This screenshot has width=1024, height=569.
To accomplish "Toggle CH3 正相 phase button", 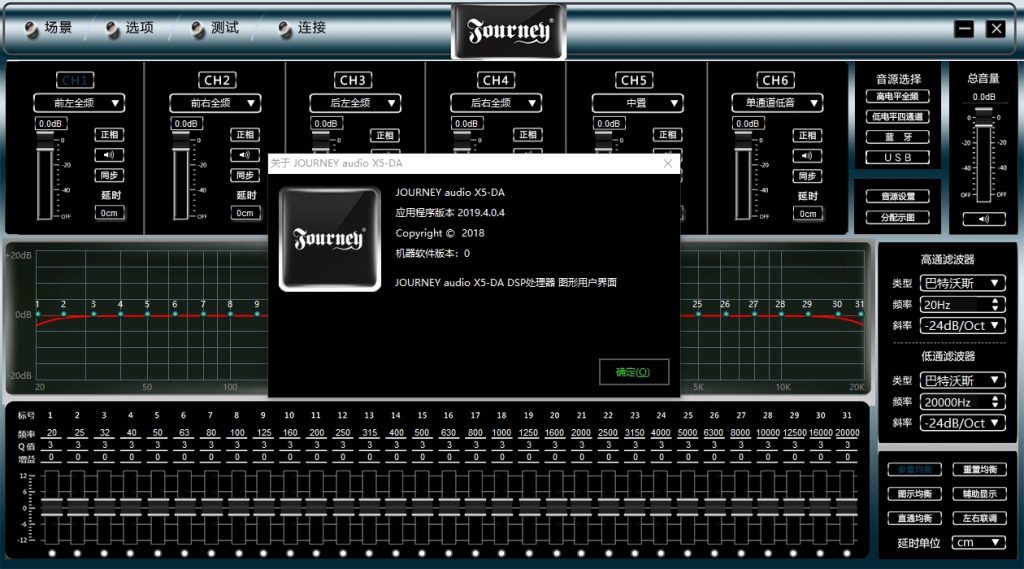I will pyautogui.click(x=385, y=135).
